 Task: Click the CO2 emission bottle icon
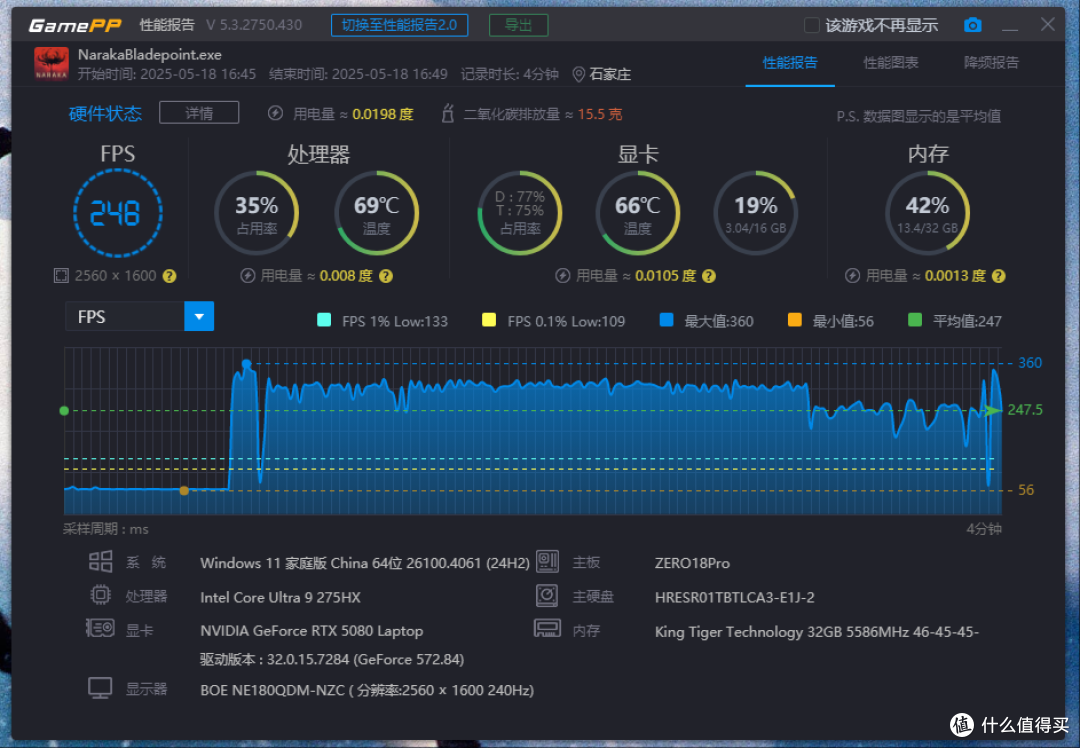coord(448,113)
